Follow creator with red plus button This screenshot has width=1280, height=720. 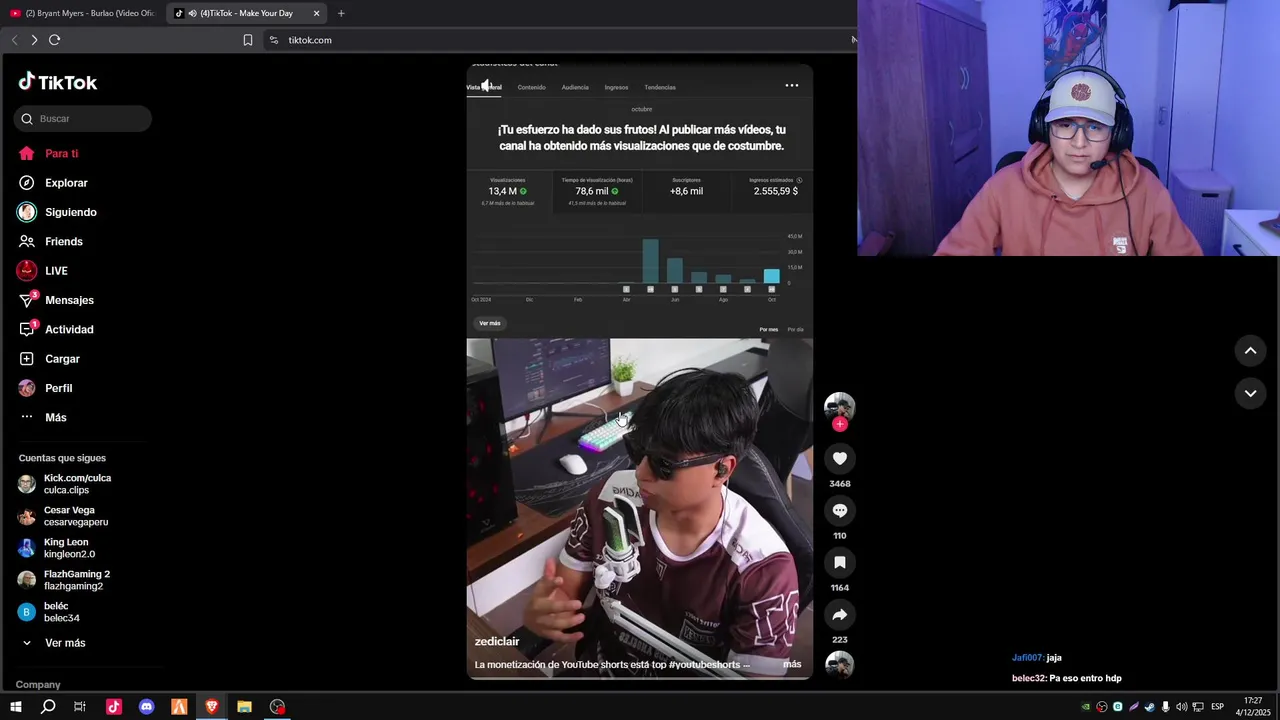pyautogui.click(x=840, y=424)
